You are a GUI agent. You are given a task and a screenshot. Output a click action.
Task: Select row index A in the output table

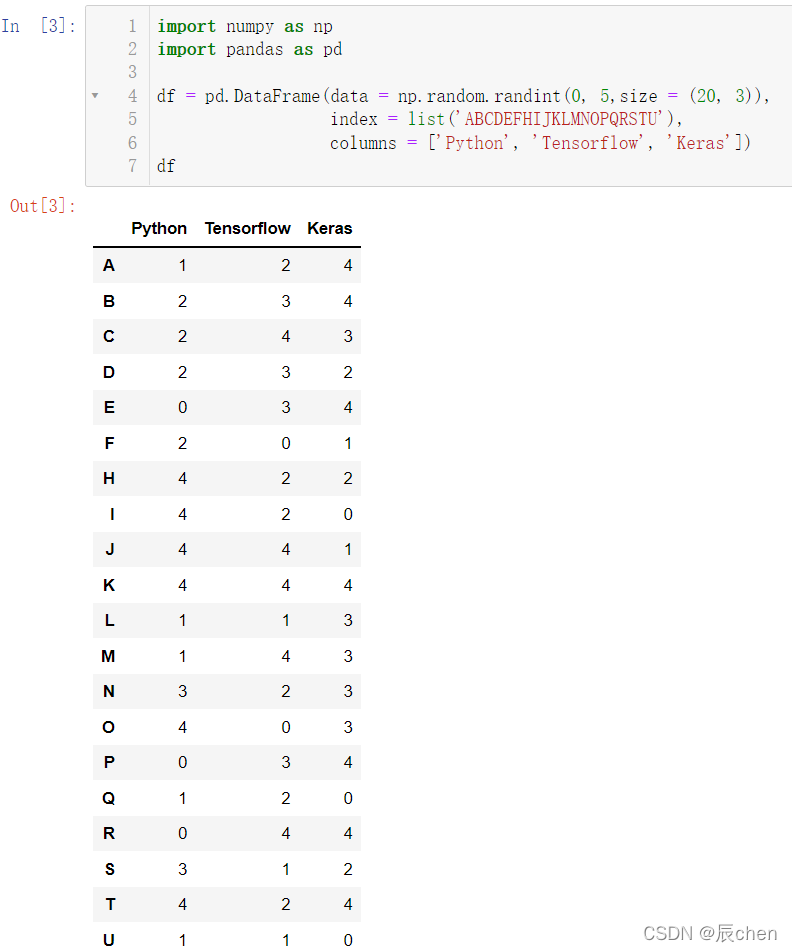tap(109, 265)
